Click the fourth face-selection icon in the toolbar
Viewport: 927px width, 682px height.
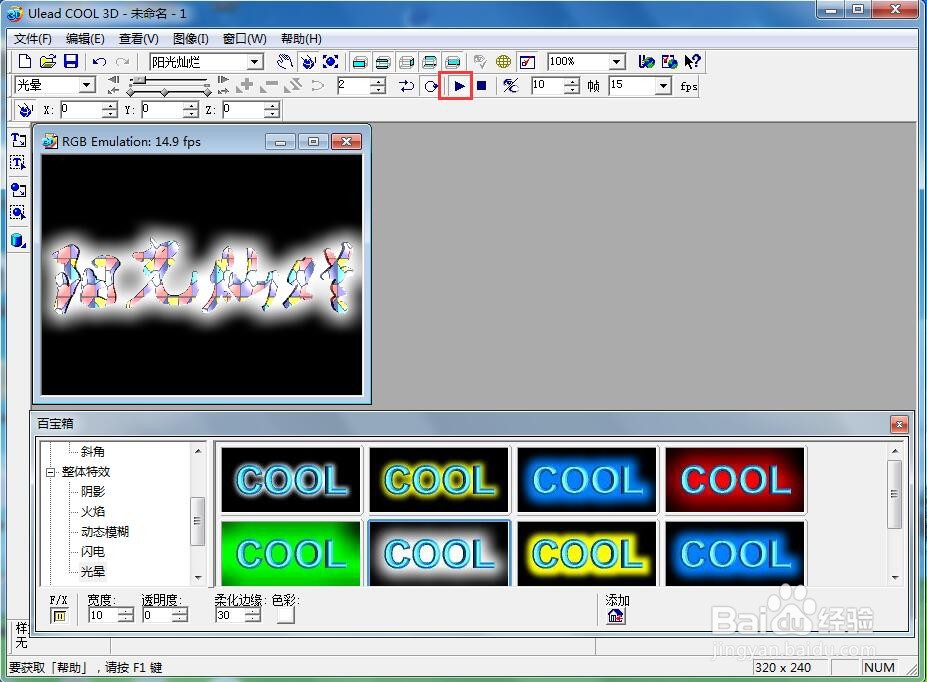(430, 61)
